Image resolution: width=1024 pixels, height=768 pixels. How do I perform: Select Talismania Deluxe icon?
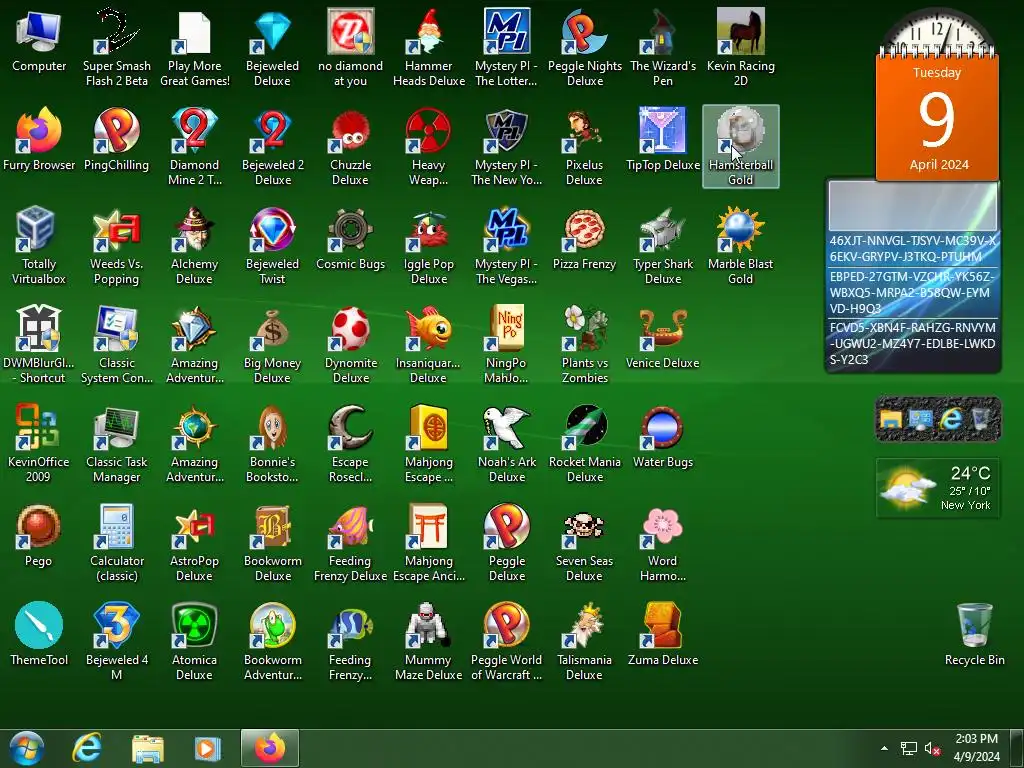(x=584, y=641)
